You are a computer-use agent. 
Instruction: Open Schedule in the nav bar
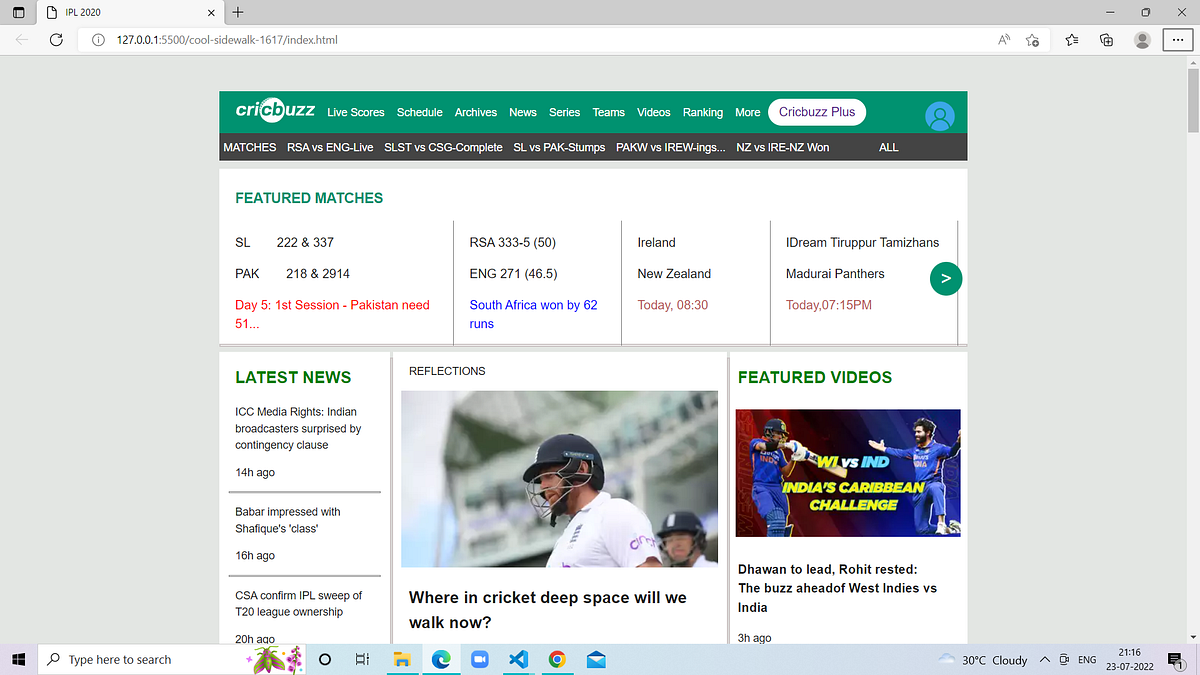[420, 112]
